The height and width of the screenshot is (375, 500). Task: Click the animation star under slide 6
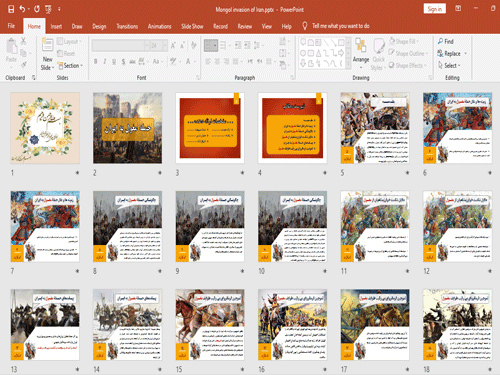pyautogui.click(x=490, y=173)
